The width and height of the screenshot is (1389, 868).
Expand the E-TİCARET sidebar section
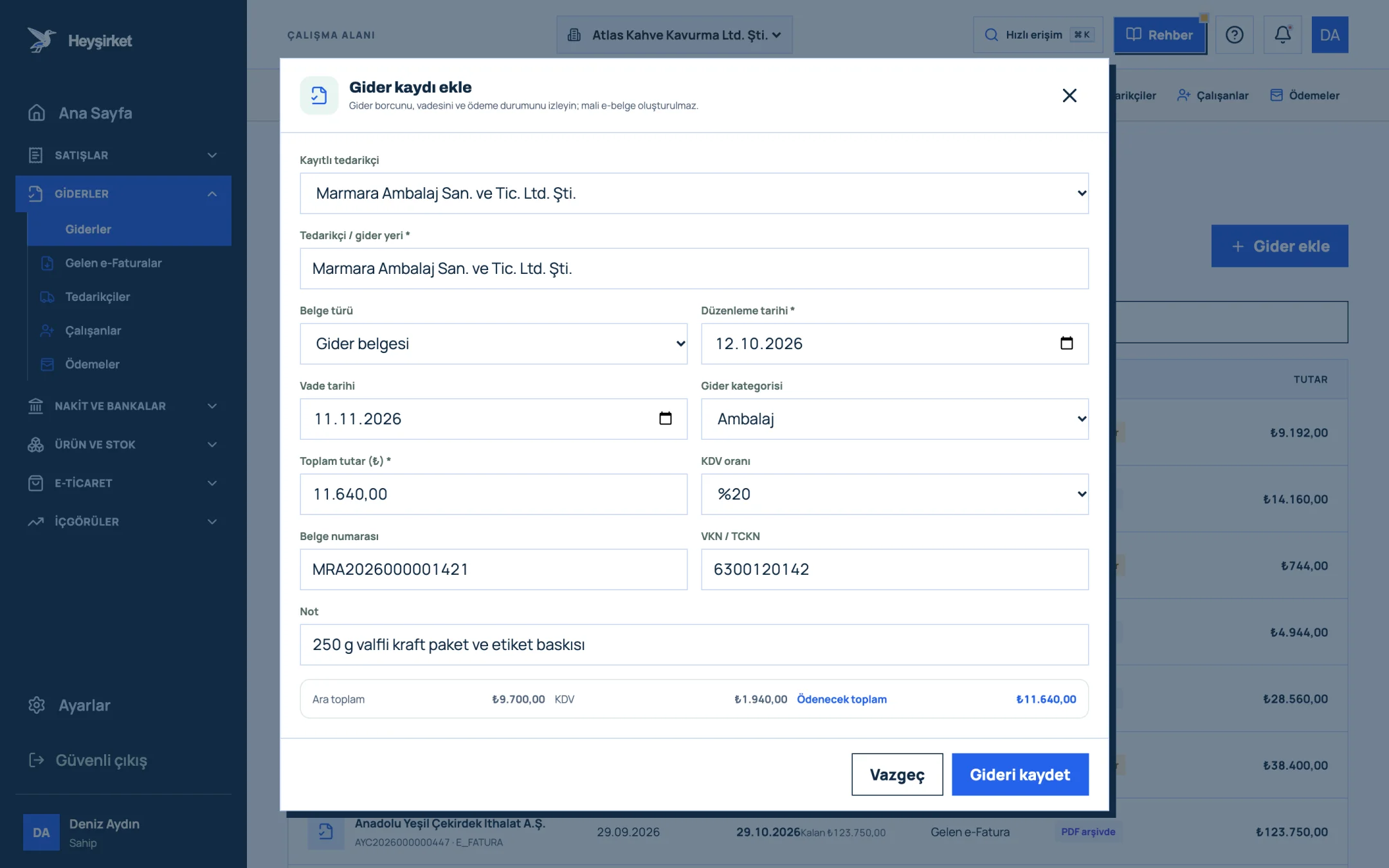coord(123,483)
